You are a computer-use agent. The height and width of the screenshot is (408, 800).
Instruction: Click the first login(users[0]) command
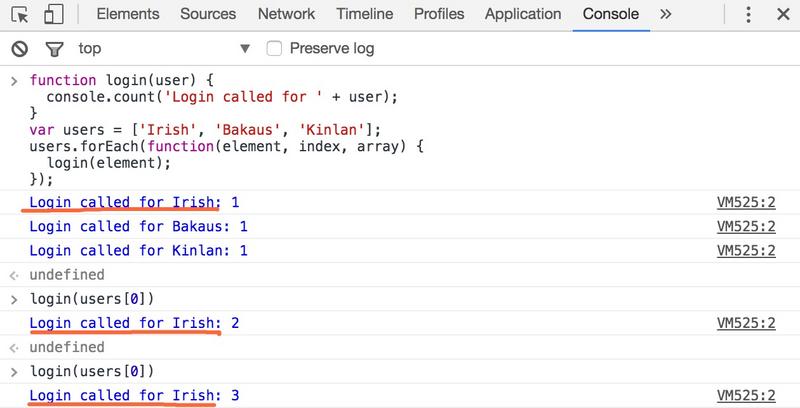tap(92, 298)
